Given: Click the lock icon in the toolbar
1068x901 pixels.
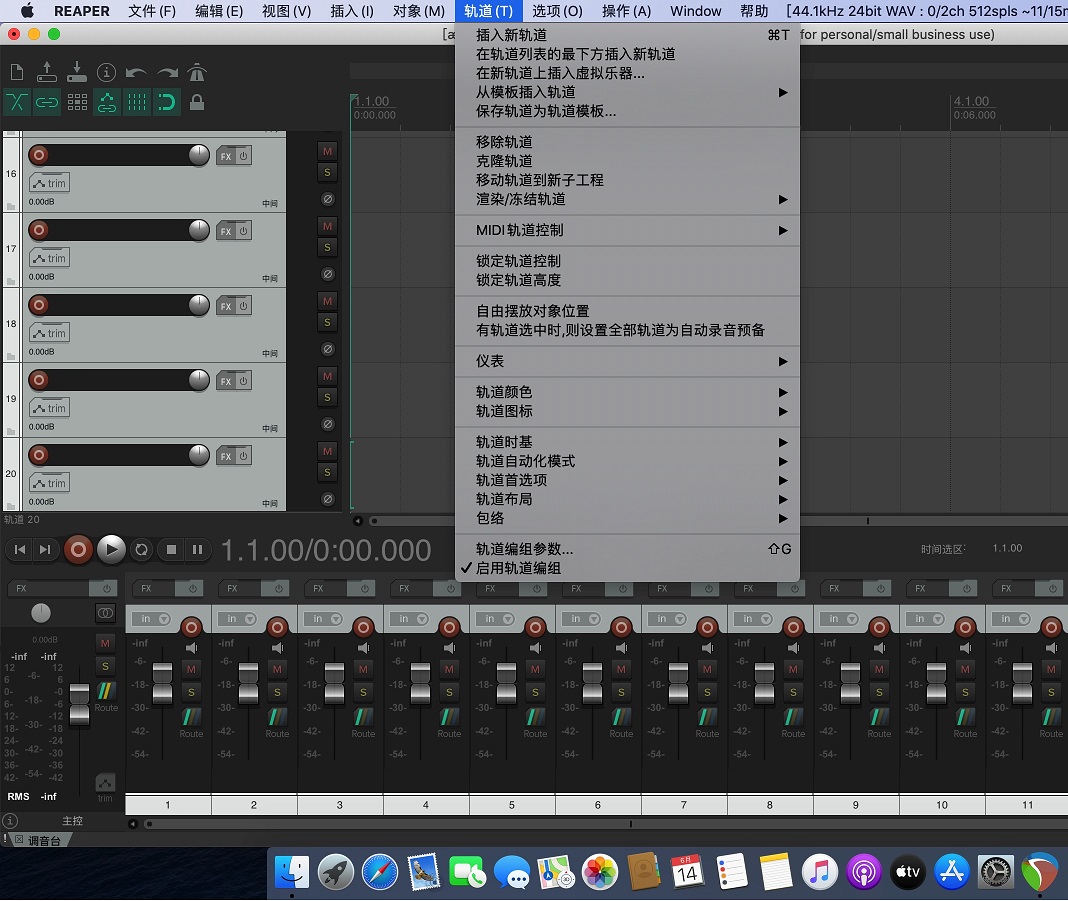Looking at the screenshot, I should [197, 101].
